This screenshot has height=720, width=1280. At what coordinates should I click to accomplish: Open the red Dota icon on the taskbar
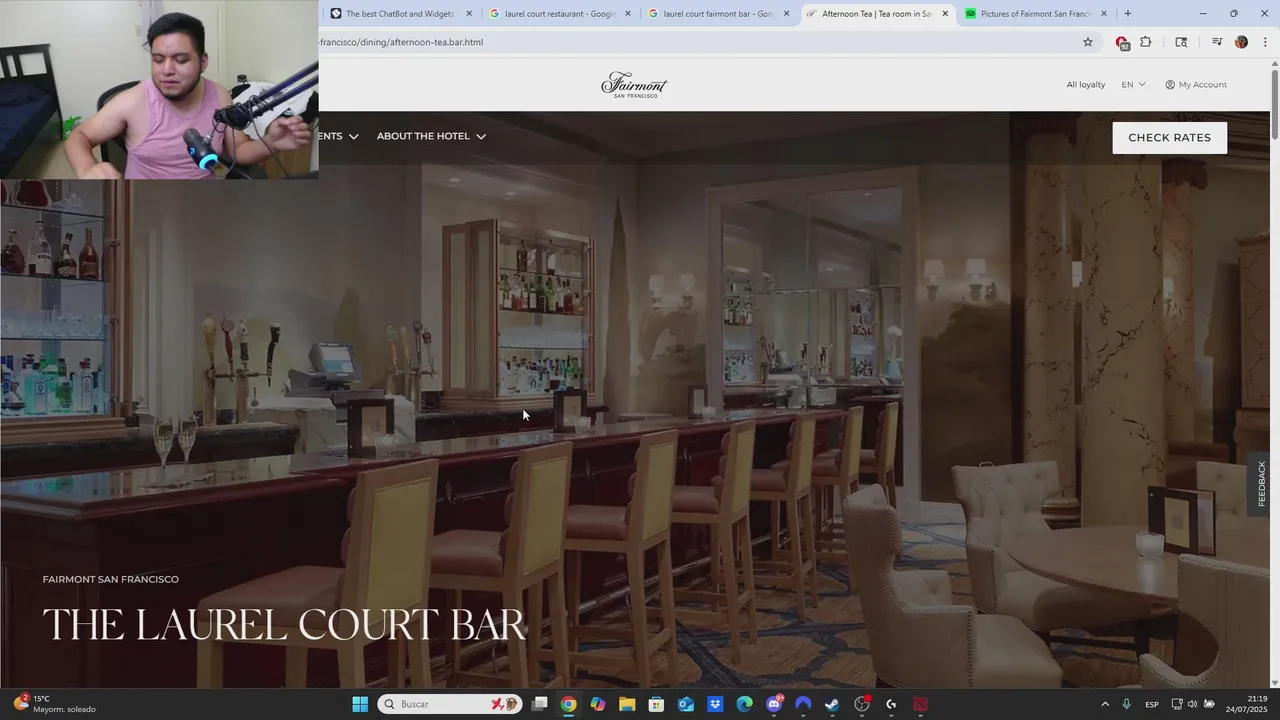[920, 704]
